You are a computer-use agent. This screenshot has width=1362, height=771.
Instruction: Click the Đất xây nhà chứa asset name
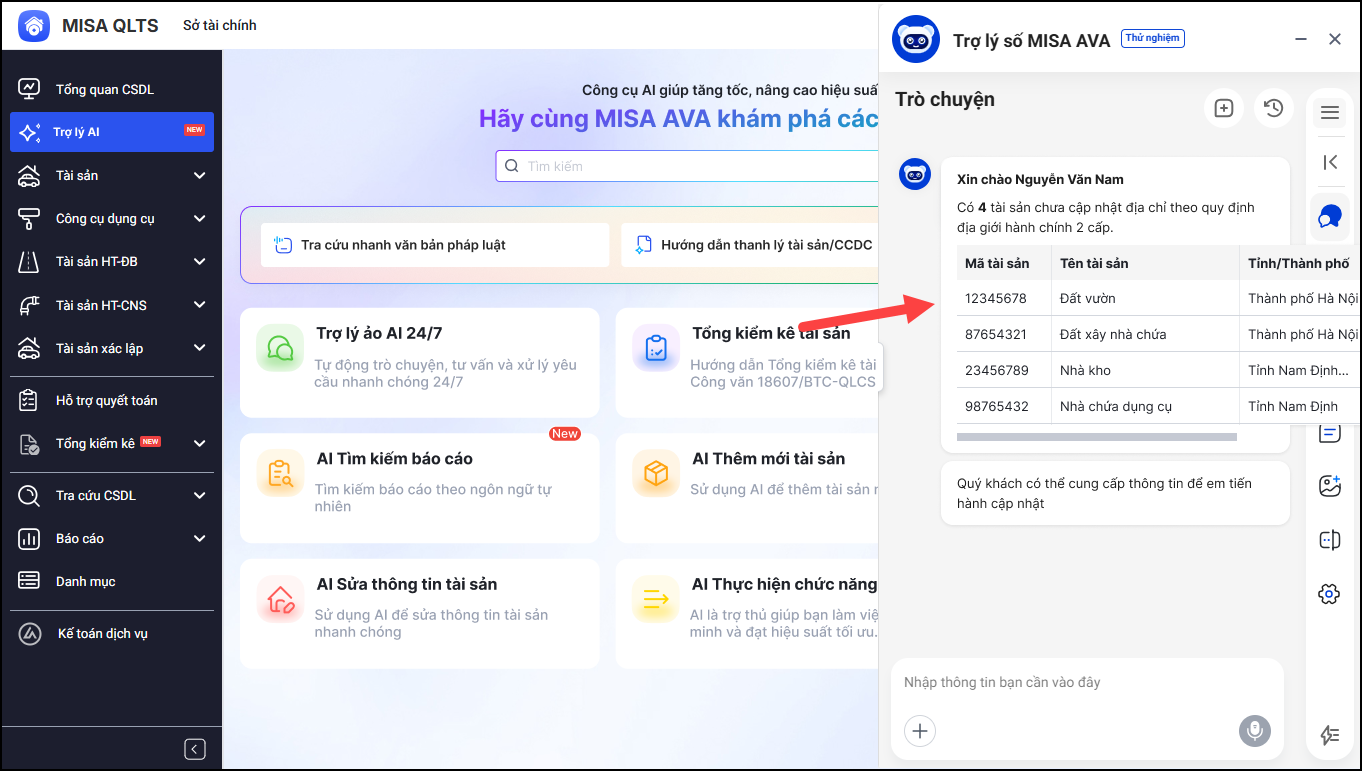1113,334
